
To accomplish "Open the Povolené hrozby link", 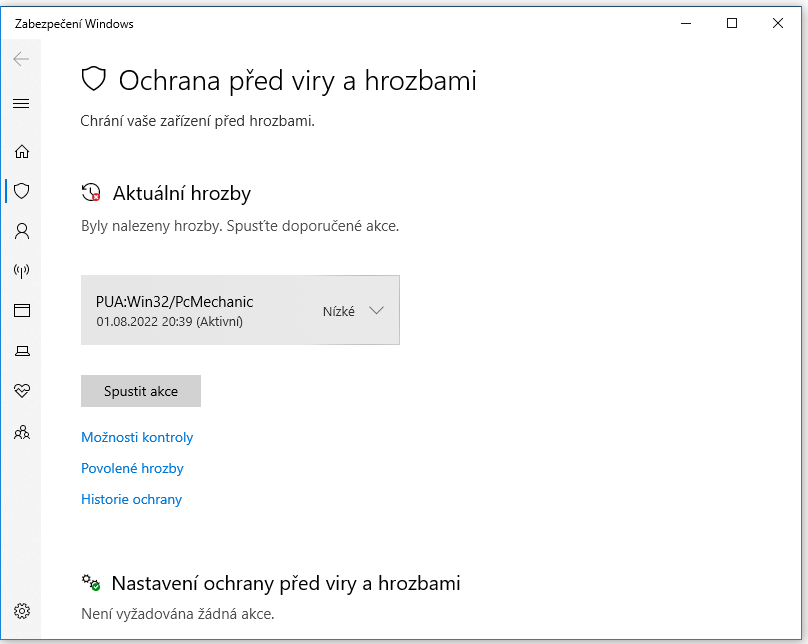I will [132, 468].
